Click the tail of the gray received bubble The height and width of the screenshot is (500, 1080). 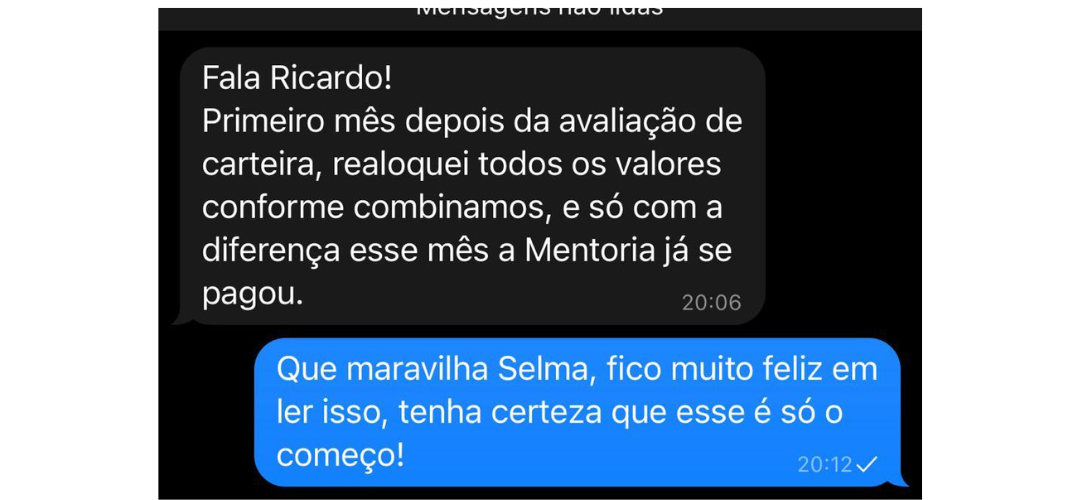[x=182, y=317]
